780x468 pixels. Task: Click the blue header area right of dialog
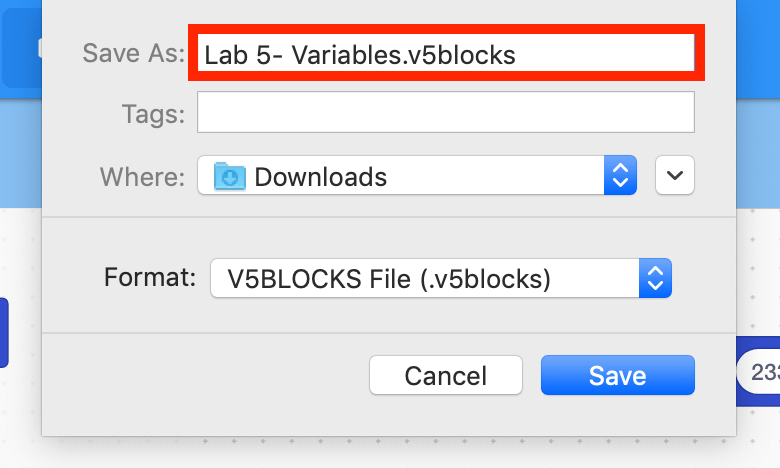click(758, 49)
